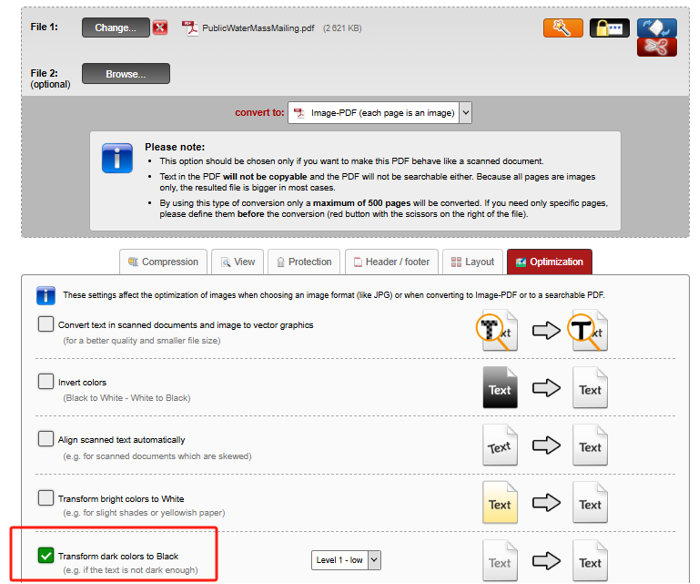Switch to the Compression tab
The width and height of the screenshot is (700, 584).
(x=163, y=262)
